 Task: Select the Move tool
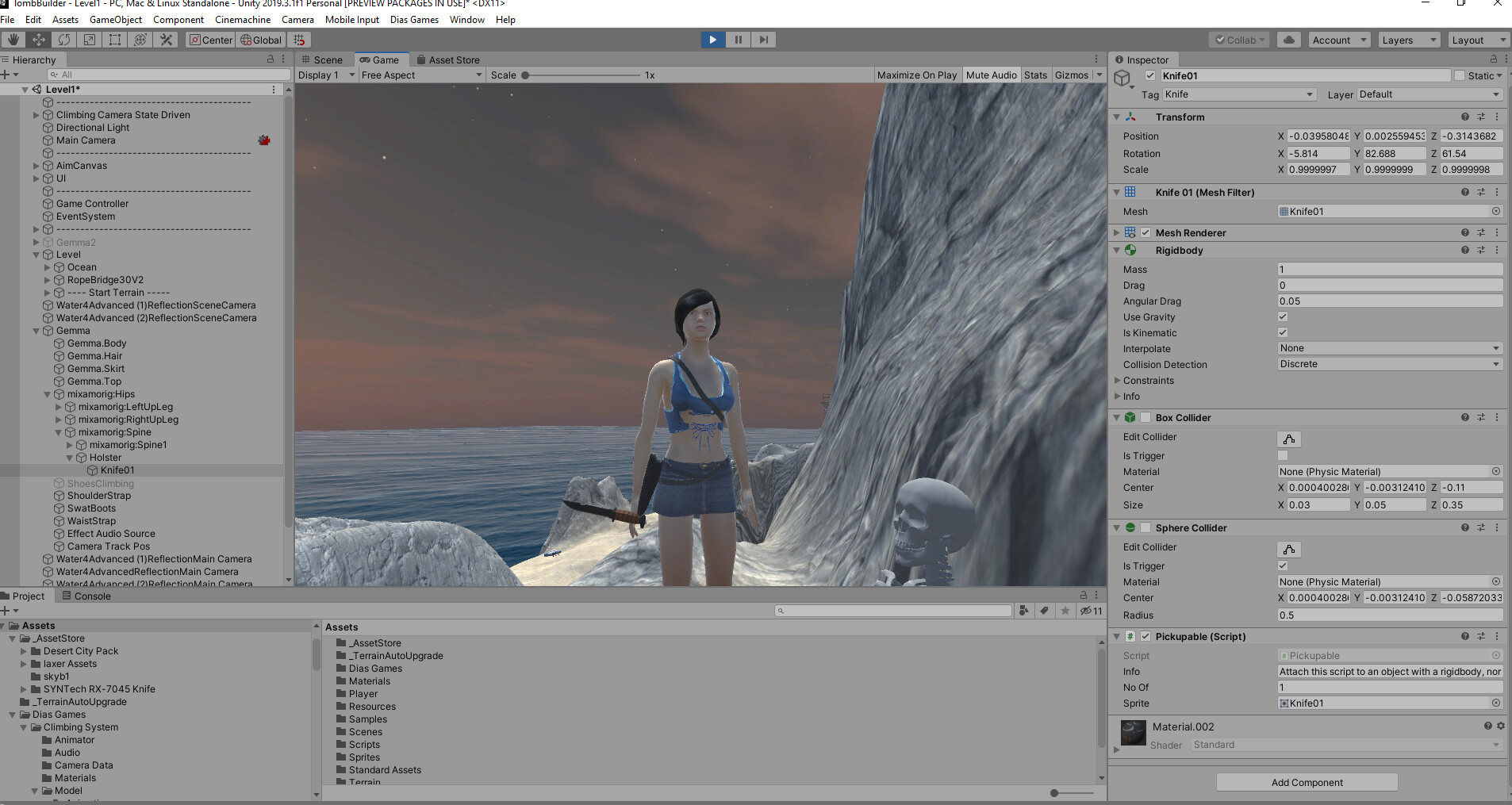coord(38,39)
